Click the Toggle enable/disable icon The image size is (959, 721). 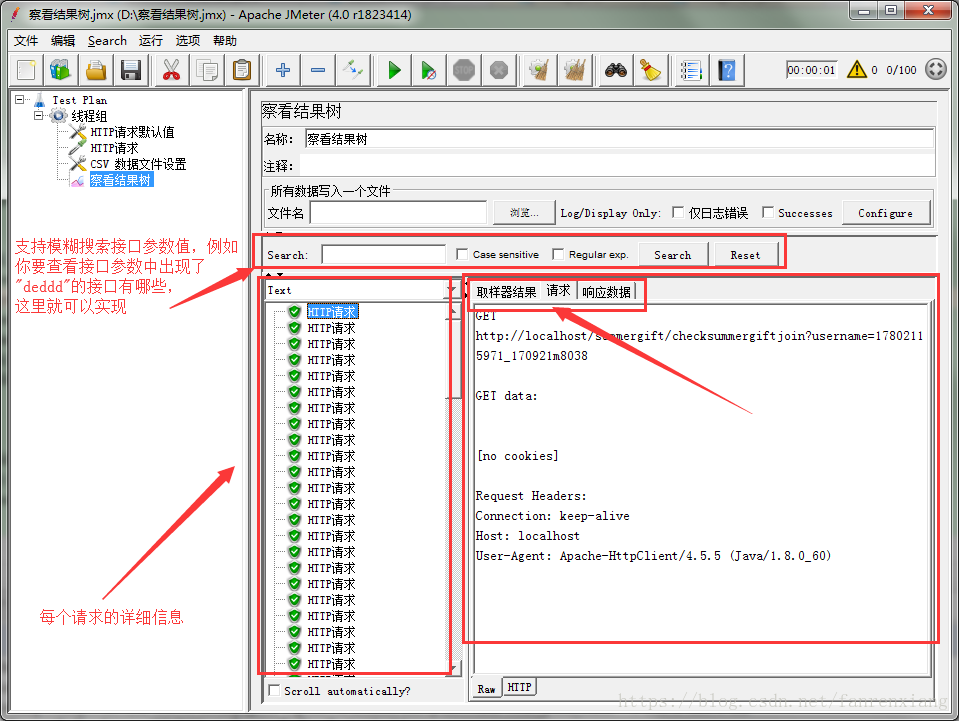[353, 70]
